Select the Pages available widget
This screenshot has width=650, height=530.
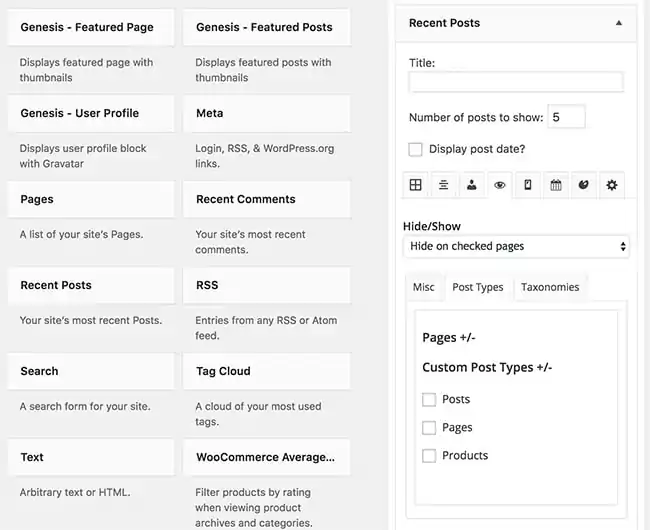91,199
